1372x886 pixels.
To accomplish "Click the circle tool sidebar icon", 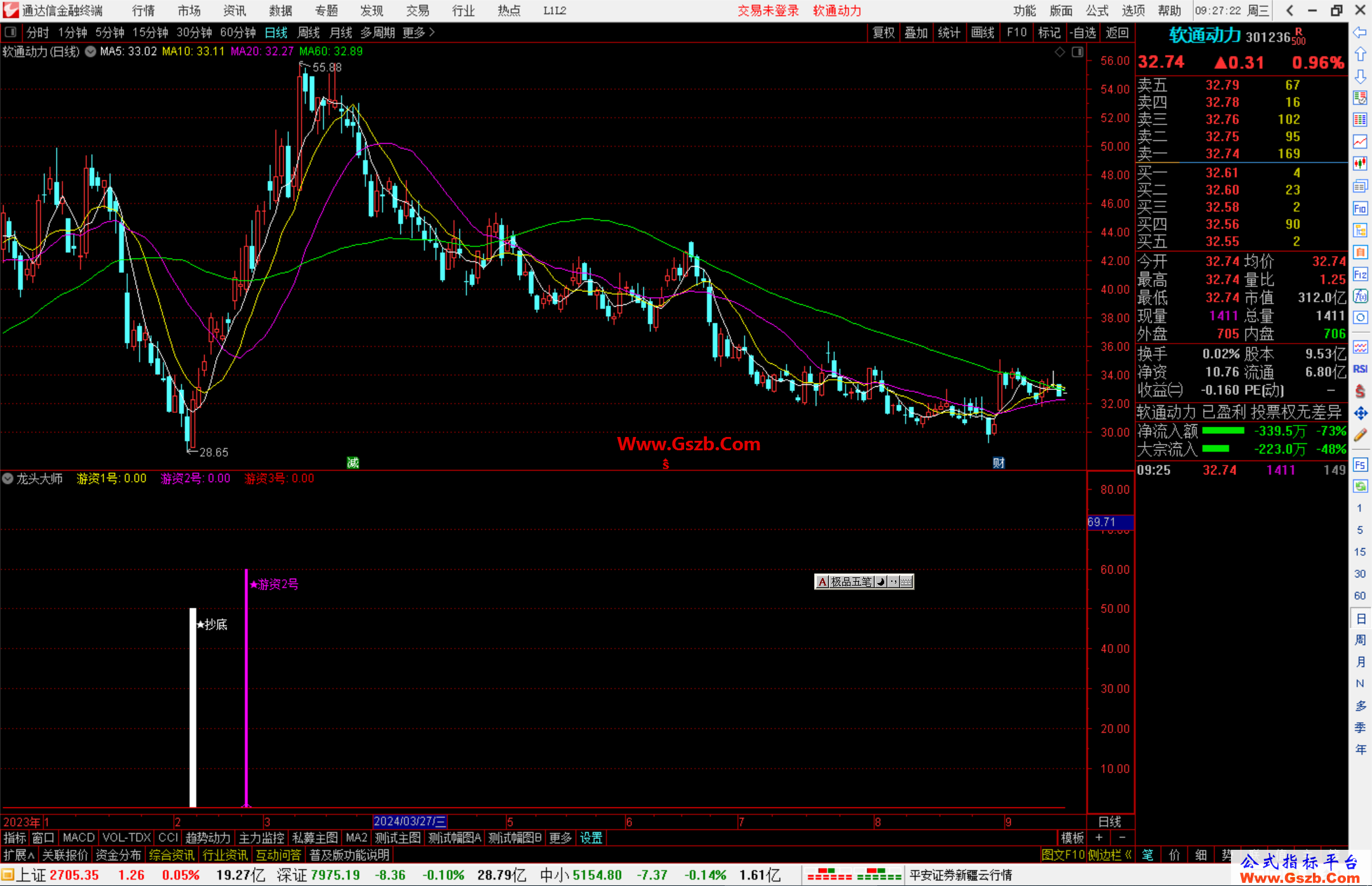I will click(x=1360, y=318).
